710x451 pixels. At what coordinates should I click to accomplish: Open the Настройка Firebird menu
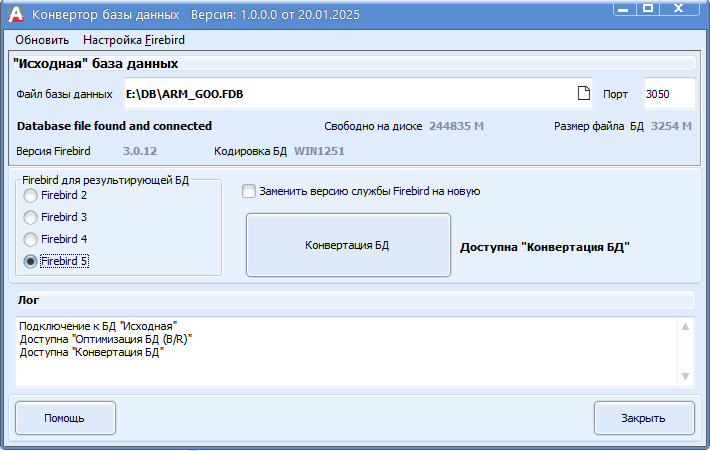(134, 40)
